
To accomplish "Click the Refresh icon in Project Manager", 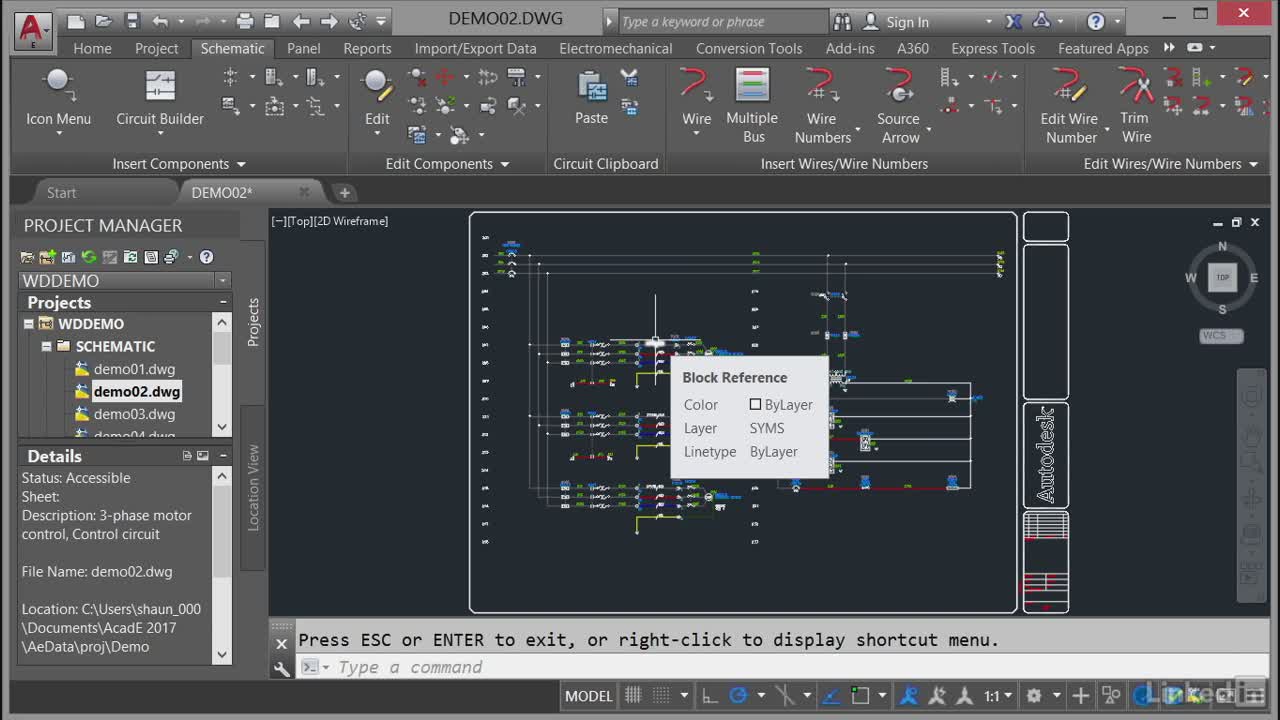I will click(x=88, y=257).
